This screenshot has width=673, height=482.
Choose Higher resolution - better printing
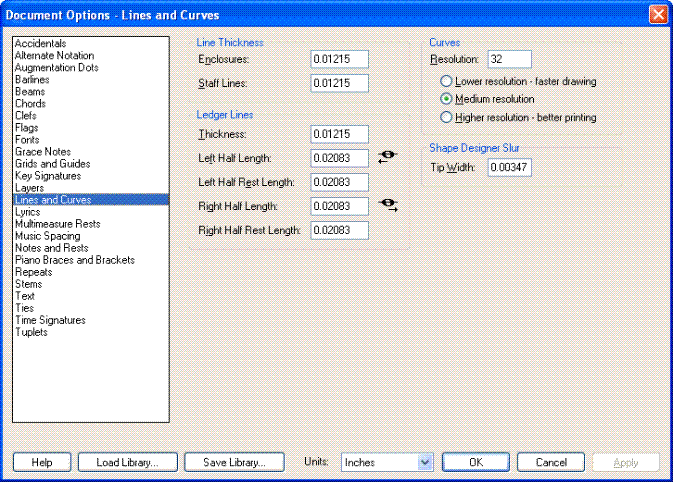446,117
